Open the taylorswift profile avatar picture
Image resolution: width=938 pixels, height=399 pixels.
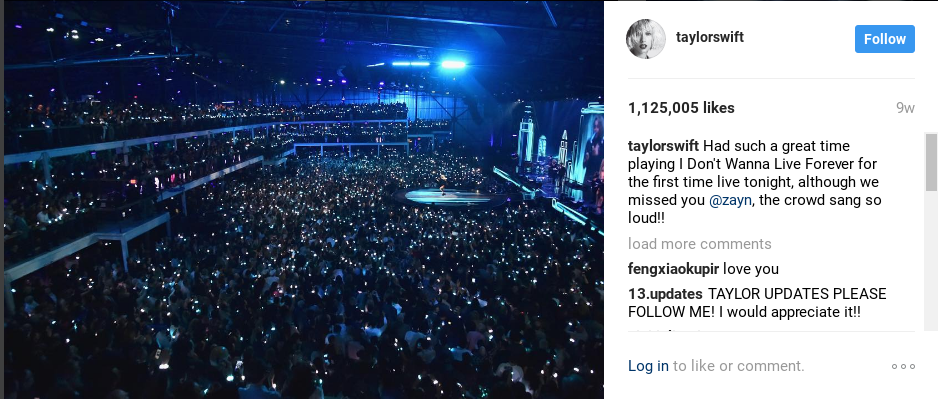coord(645,39)
